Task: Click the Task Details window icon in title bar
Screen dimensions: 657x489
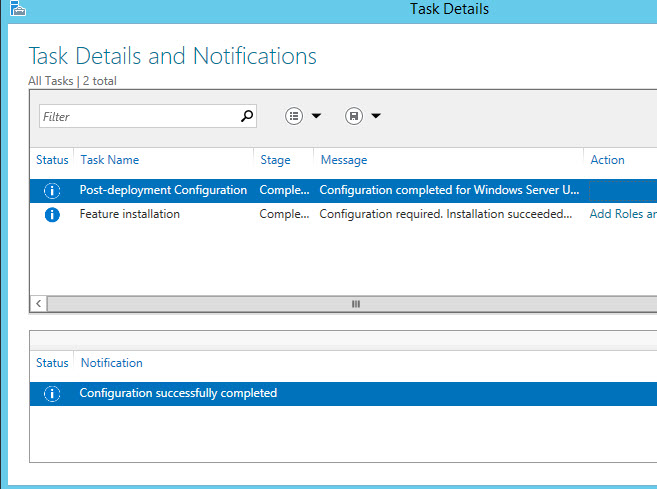Action: click(x=18, y=8)
